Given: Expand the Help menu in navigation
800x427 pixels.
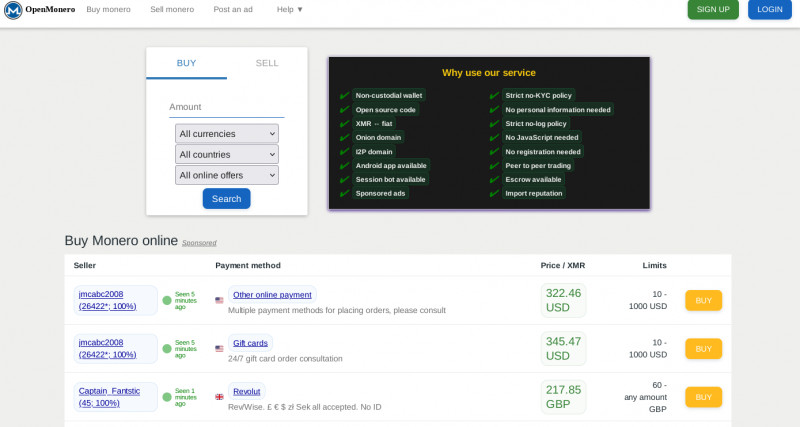Looking at the screenshot, I should pyautogui.click(x=290, y=9).
